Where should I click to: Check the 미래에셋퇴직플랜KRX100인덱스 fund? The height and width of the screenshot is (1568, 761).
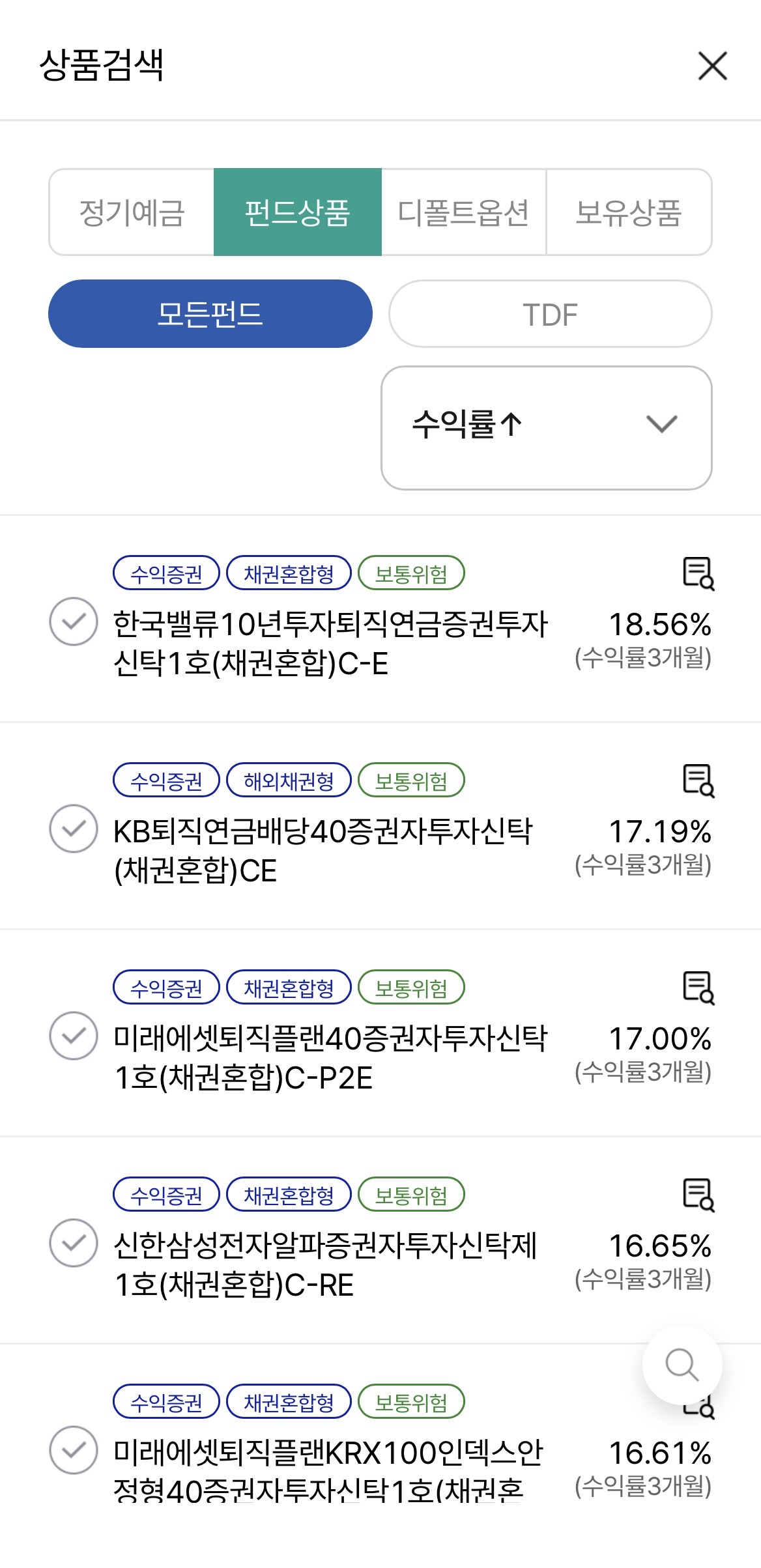[x=74, y=1450]
